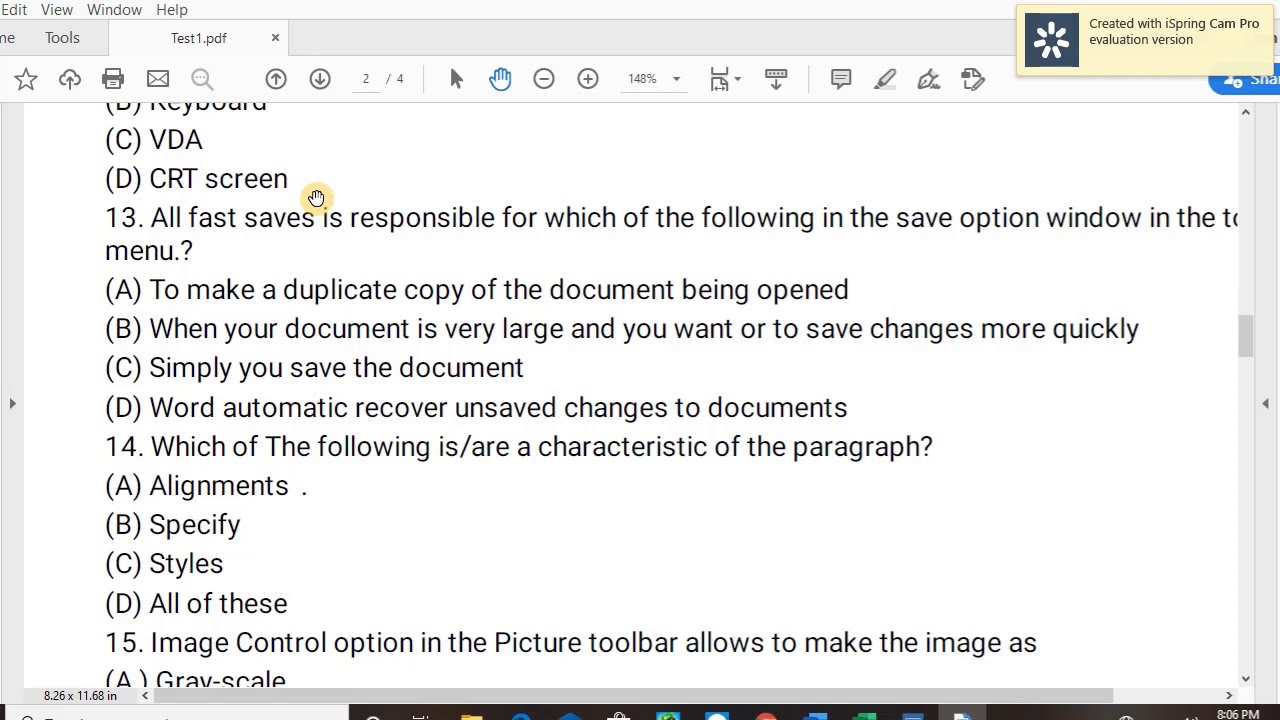Expand the left navigation pane arrow
The width and height of the screenshot is (1280, 720).
[12, 403]
